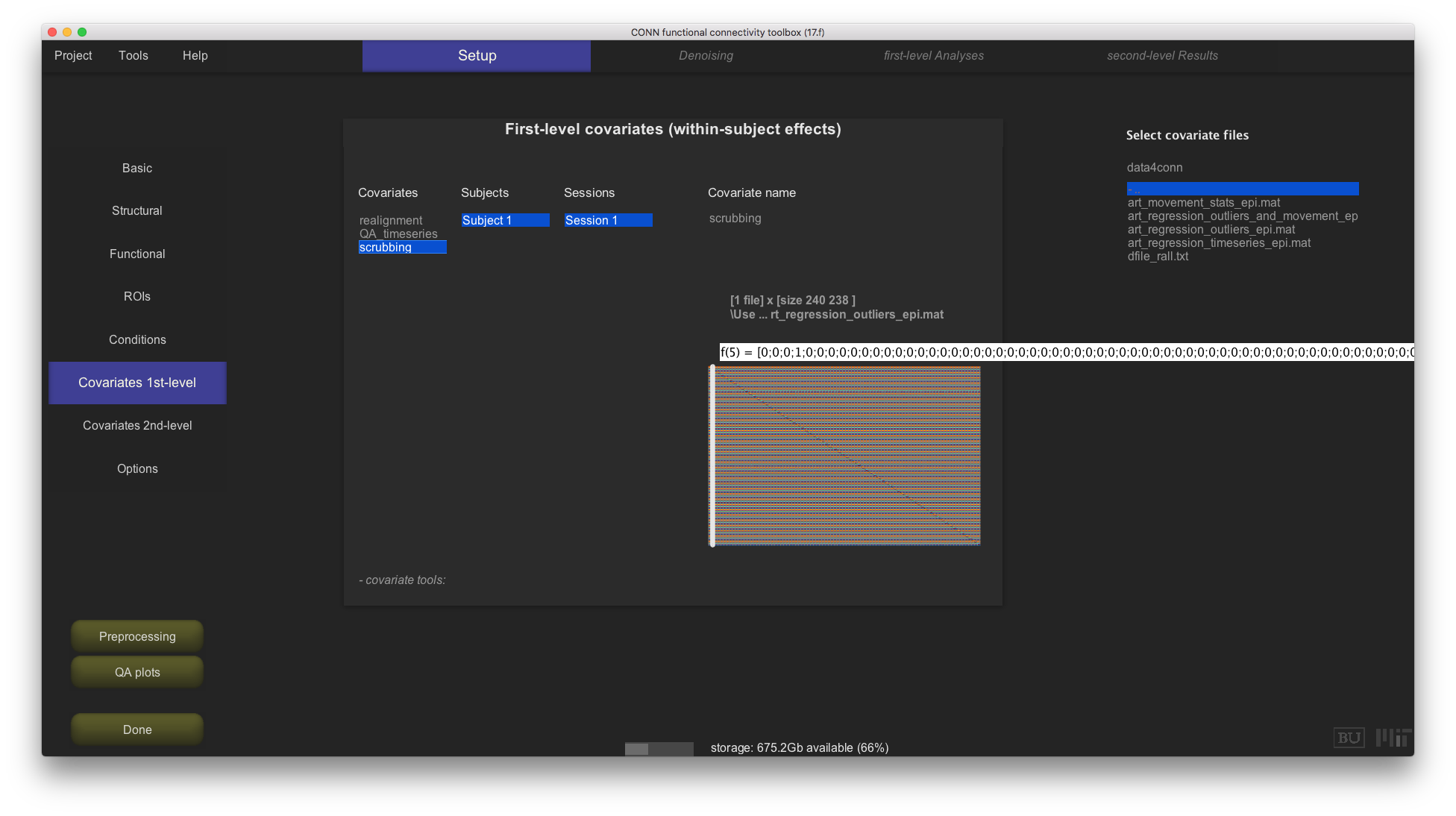
Task: Open the Tools menu
Action: point(134,55)
